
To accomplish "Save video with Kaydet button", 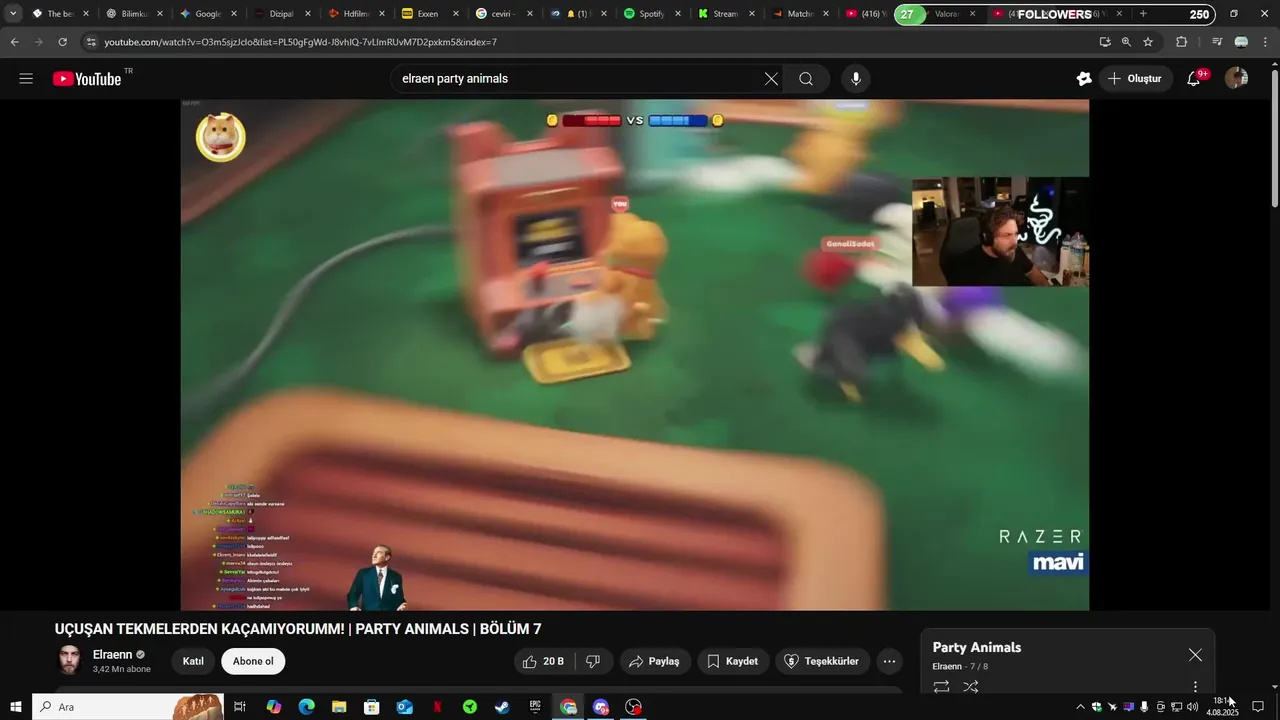I will [x=732, y=661].
